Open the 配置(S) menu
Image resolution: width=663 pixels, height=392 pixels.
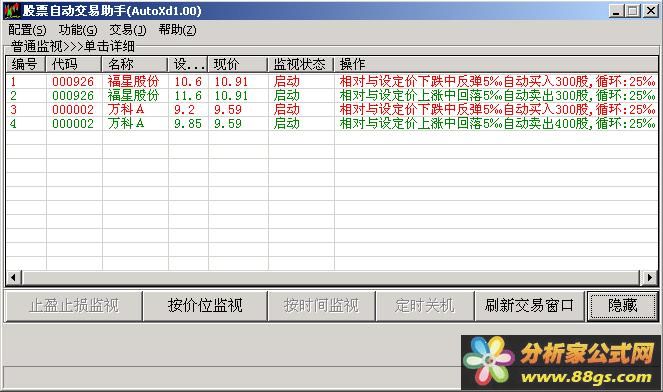pos(27,30)
